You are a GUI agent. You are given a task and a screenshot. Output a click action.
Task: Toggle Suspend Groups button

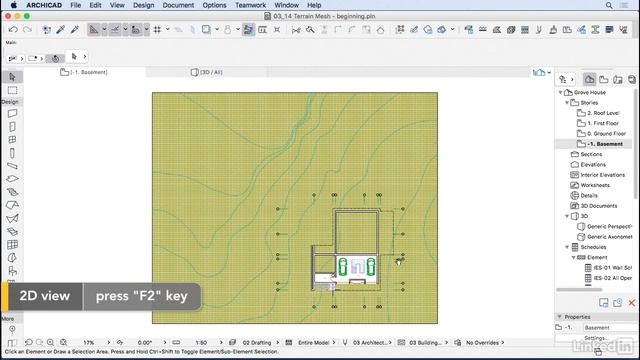(x=248, y=29)
